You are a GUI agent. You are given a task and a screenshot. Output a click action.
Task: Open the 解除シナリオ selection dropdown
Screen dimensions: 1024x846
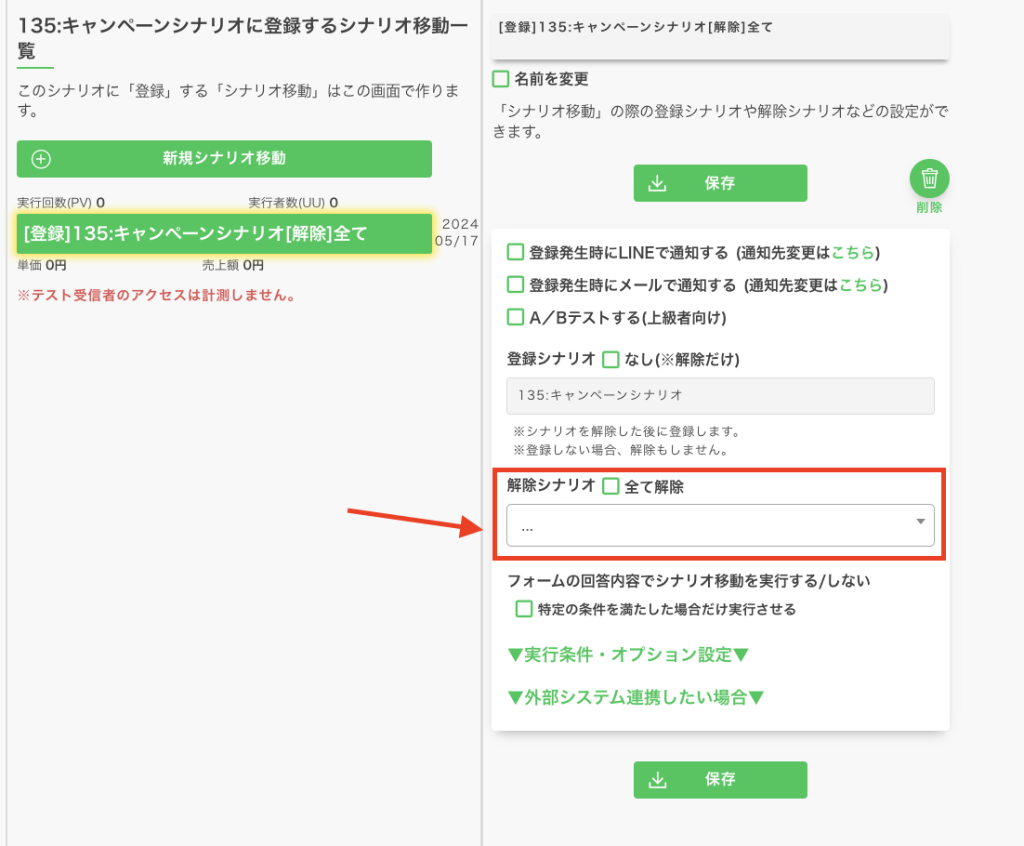[x=720, y=526]
